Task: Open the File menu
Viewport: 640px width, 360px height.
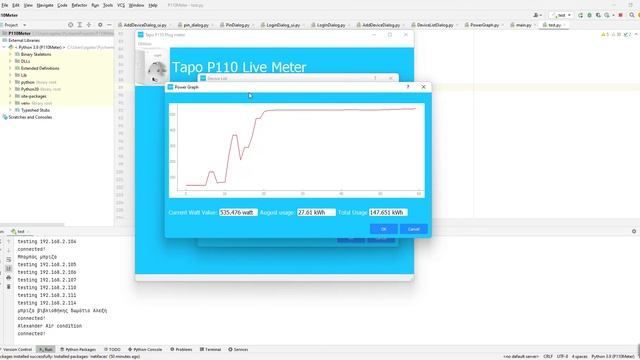Action: coord(4,5)
